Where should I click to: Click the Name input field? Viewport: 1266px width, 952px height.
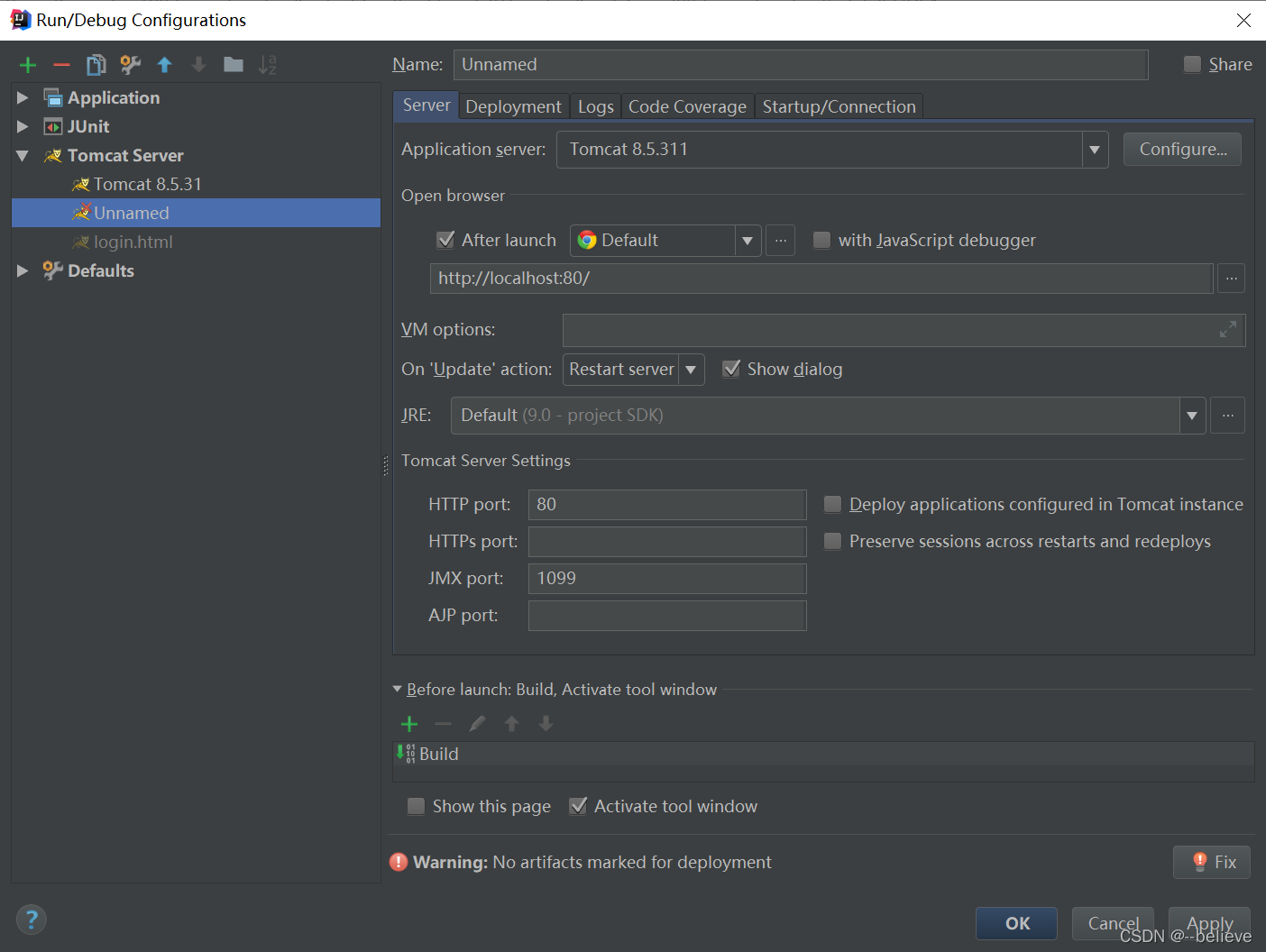[x=801, y=65]
